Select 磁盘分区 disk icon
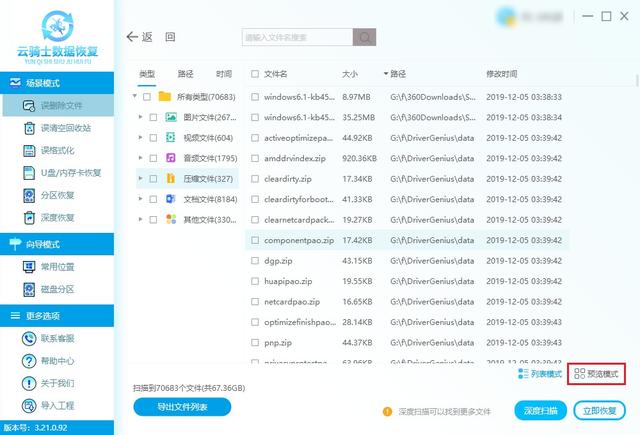The height and width of the screenshot is (435, 640). click(x=29, y=289)
